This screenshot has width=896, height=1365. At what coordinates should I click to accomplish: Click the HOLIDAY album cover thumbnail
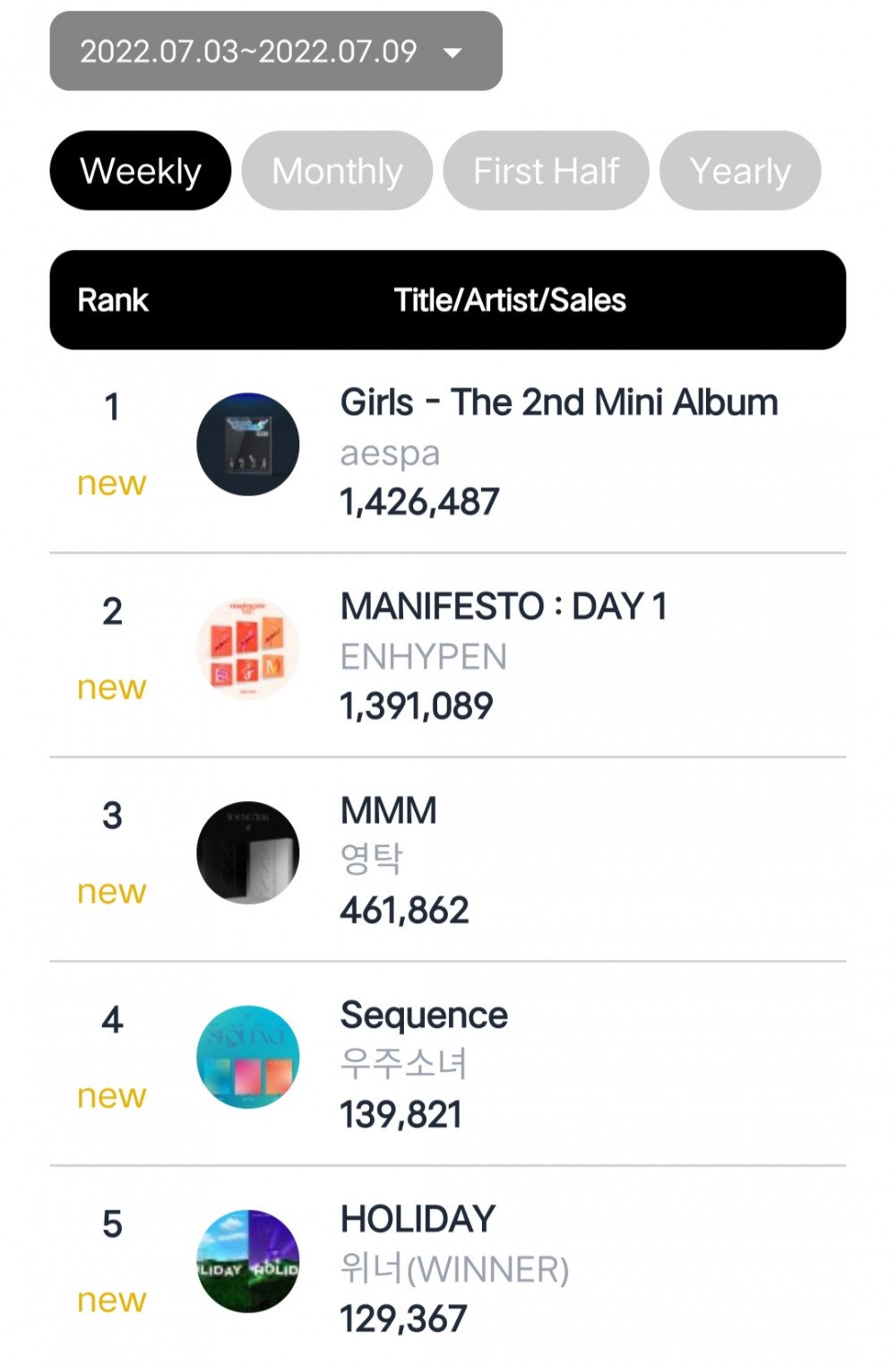point(248,1262)
